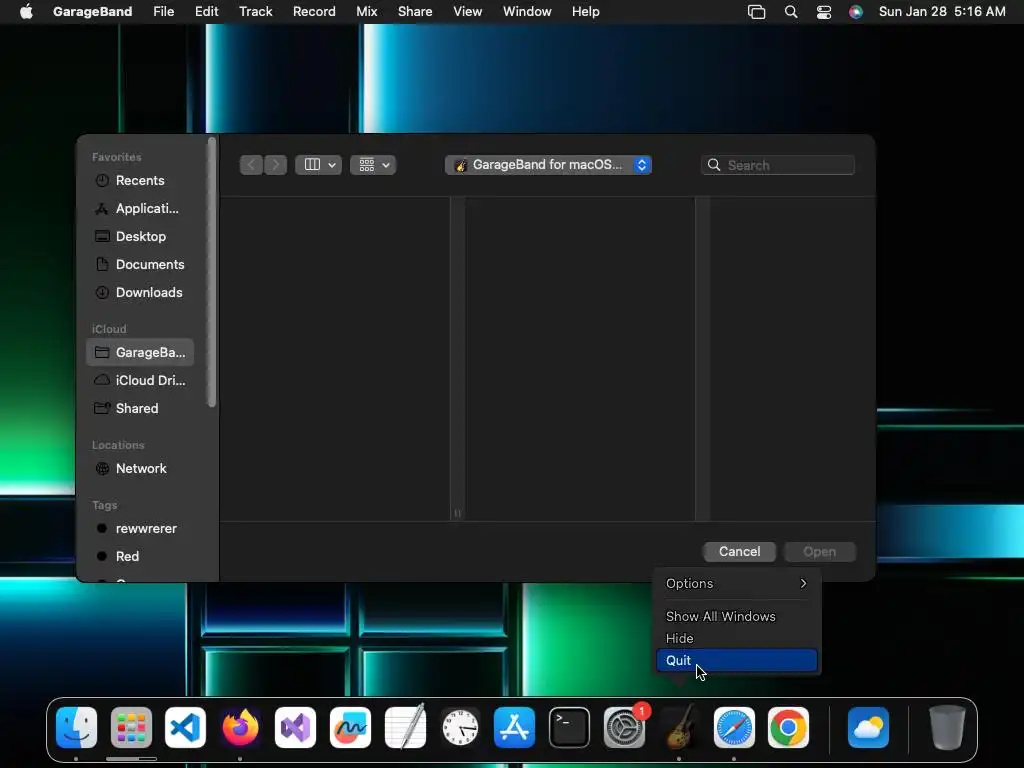Open the GarageBand application menu
Image resolution: width=1024 pixels, height=768 pixels.
pos(92,12)
